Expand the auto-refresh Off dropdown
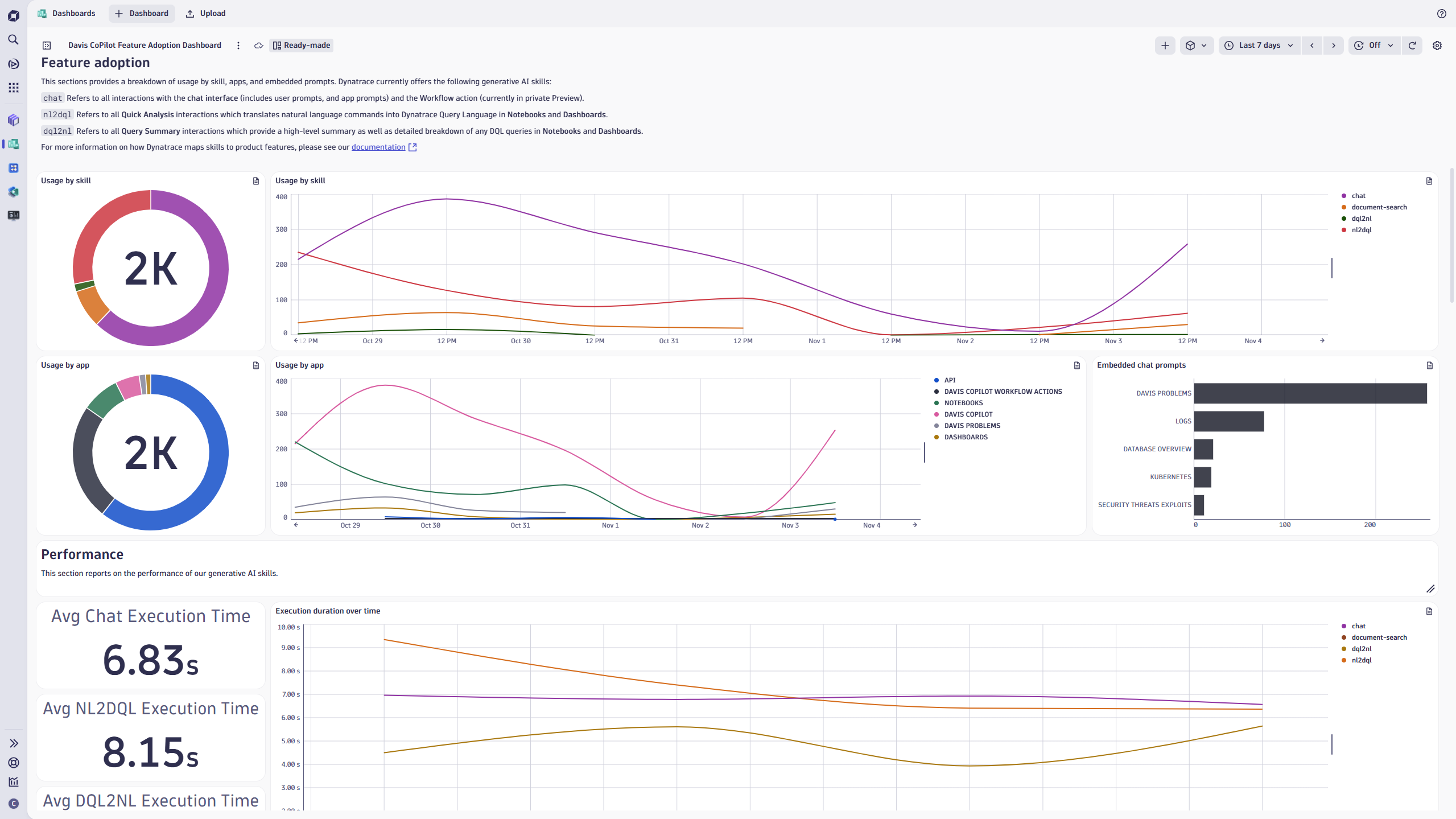This screenshot has height=819, width=1456. (x=1373, y=45)
